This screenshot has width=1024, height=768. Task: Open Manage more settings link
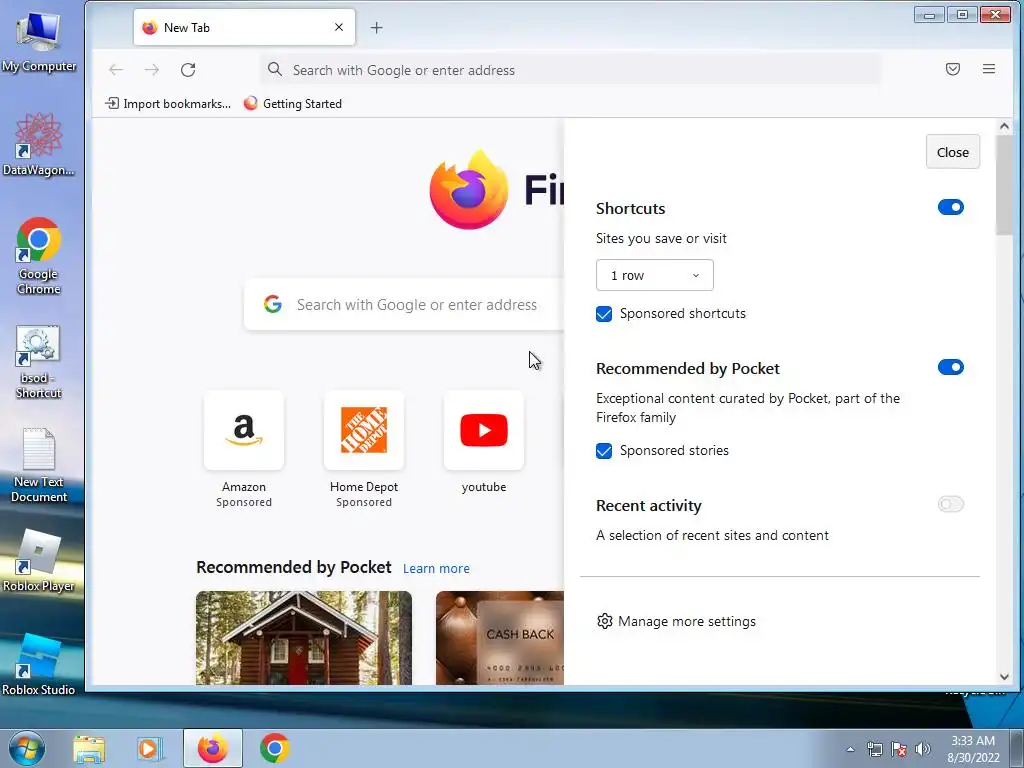pyautogui.click(x=677, y=621)
